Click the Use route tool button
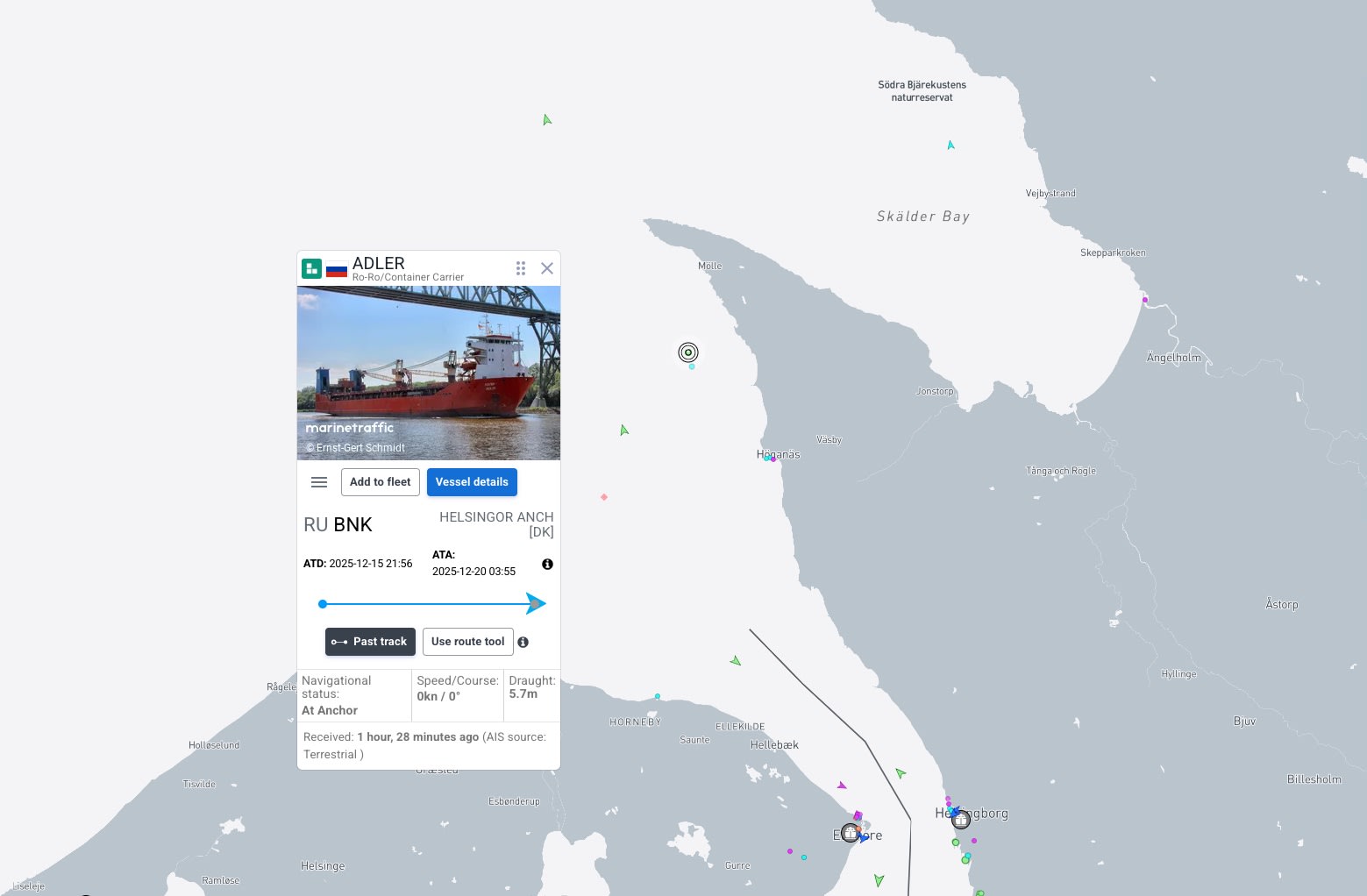The width and height of the screenshot is (1367, 896). 468,642
